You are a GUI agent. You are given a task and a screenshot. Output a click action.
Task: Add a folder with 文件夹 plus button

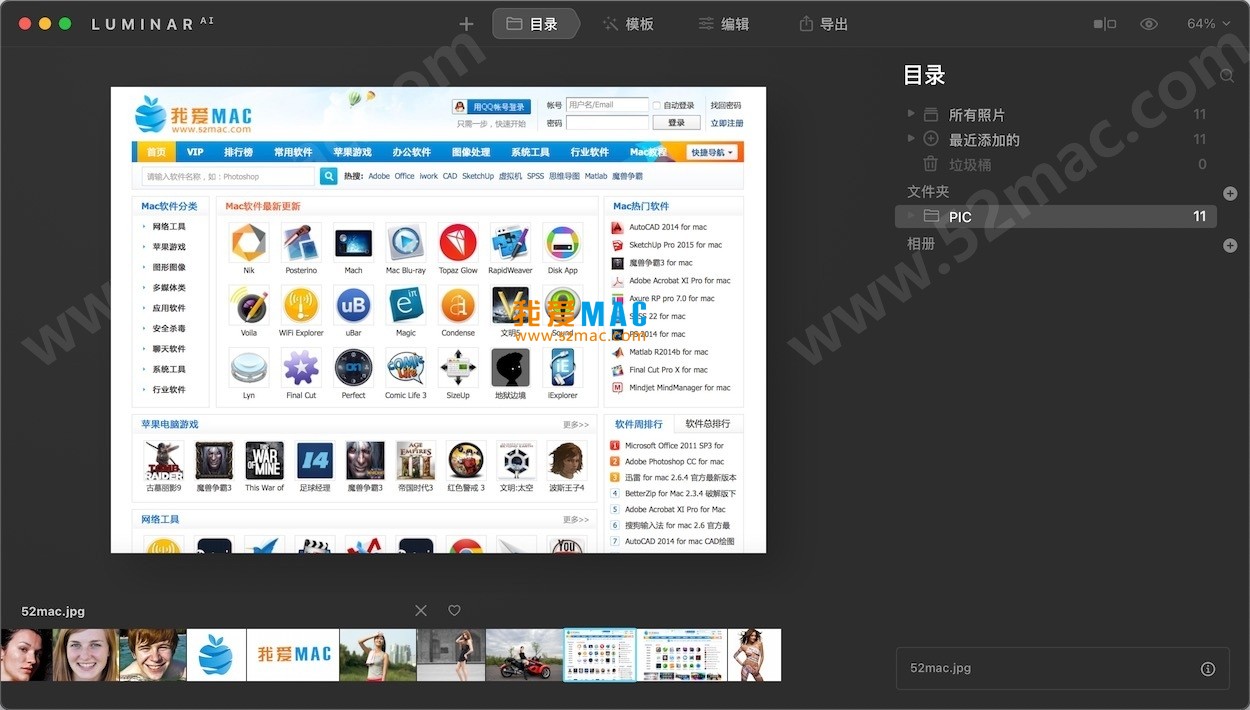1230,193
